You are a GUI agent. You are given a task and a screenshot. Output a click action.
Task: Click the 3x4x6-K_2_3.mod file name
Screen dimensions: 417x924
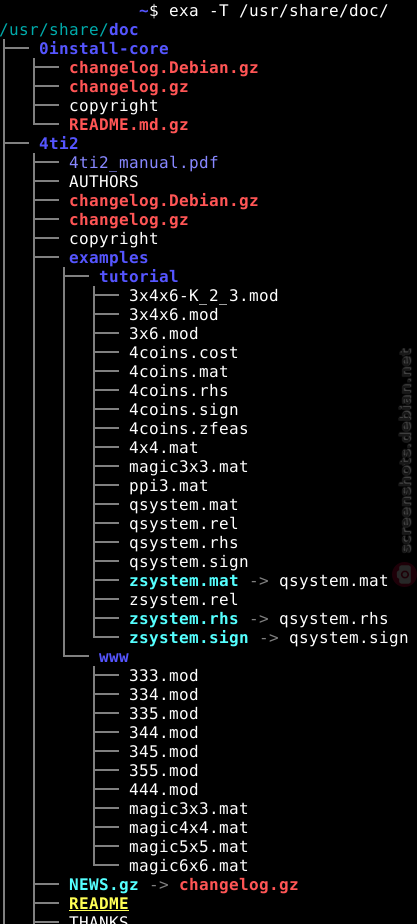203,295
